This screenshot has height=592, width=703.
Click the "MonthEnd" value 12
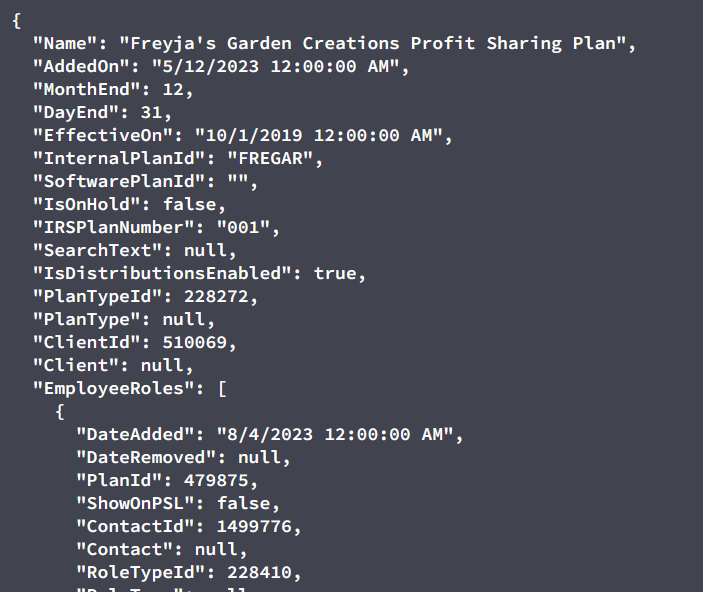[x=173, y=90]
